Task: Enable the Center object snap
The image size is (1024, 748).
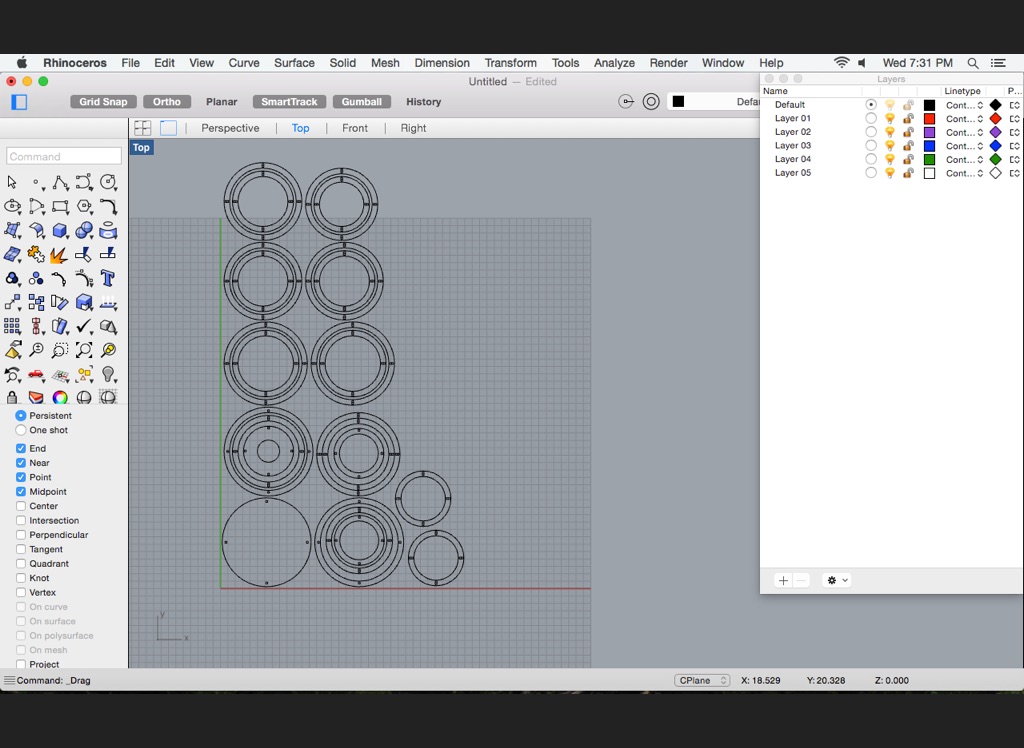Action: (21, 506)
